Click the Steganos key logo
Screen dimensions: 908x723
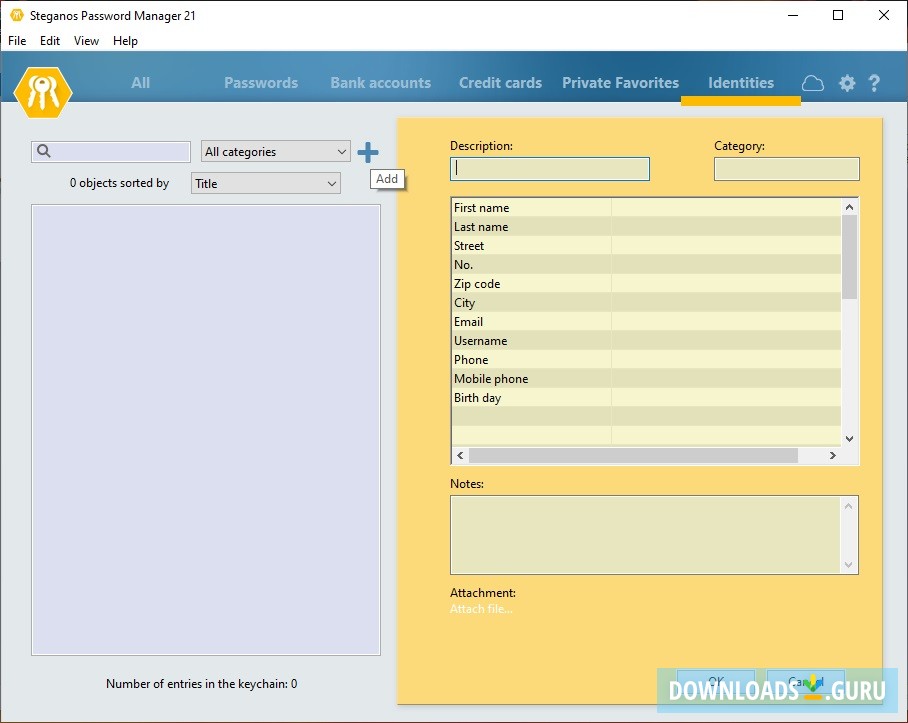click(x=42, y=91)
